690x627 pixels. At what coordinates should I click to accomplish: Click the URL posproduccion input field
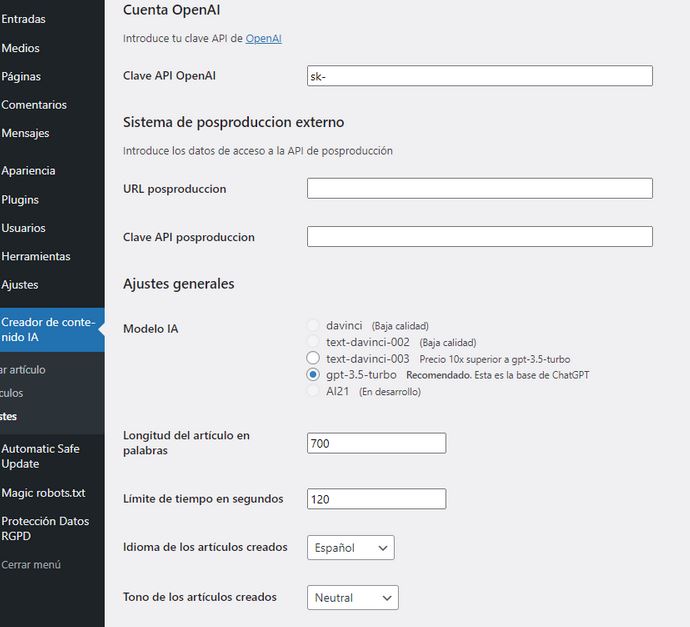(x=480, y=188)
